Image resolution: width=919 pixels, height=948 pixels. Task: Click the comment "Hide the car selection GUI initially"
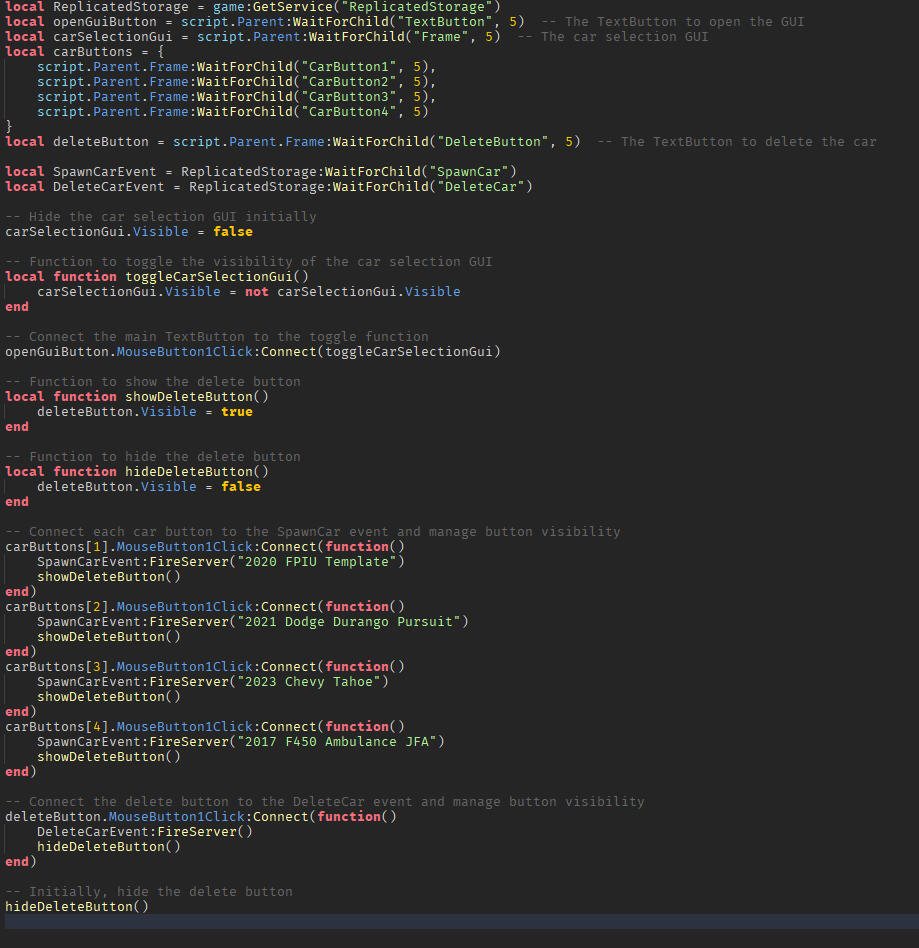click(160, 216)
